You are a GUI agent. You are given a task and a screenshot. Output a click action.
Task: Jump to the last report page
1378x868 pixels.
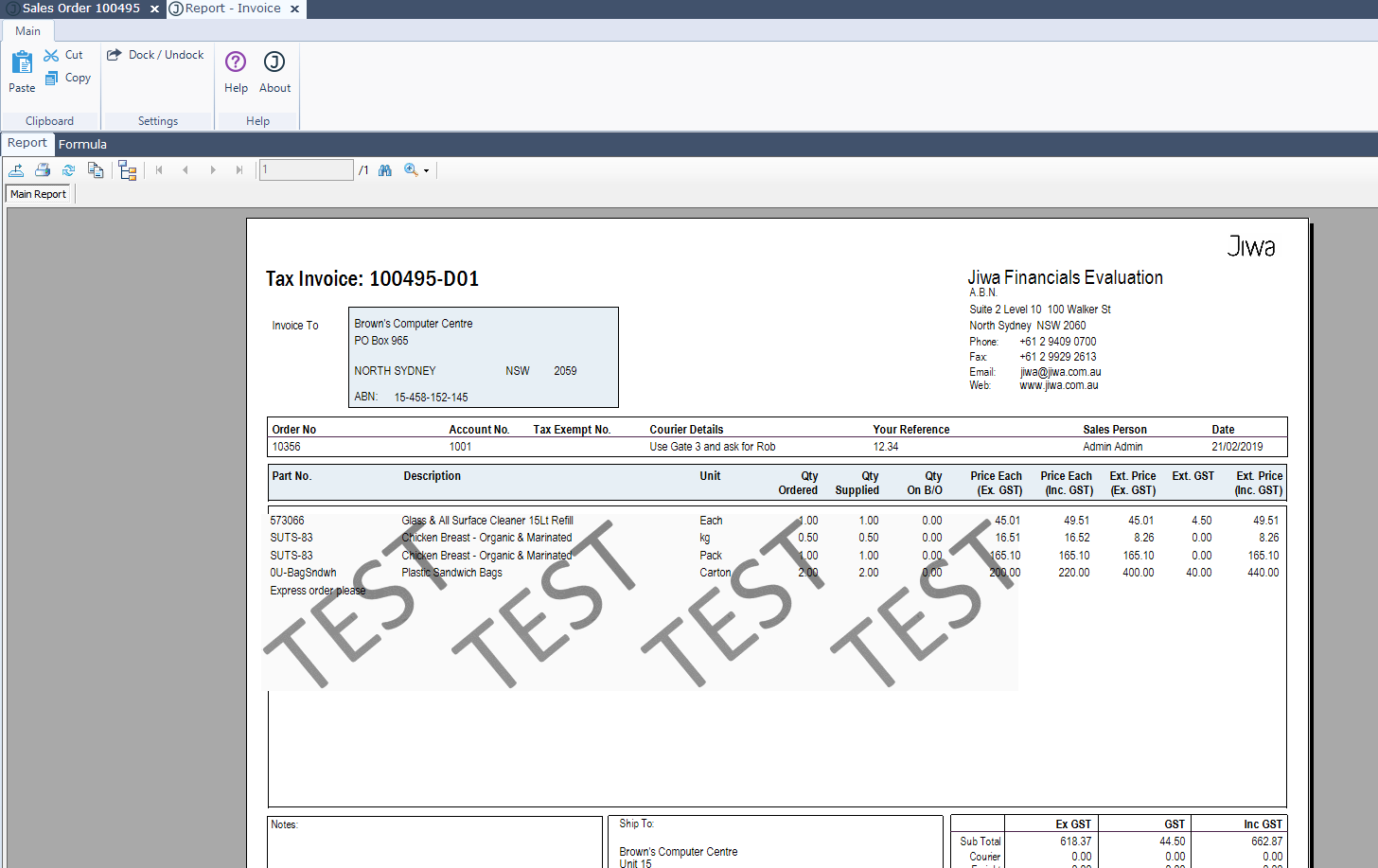point(239,170)
